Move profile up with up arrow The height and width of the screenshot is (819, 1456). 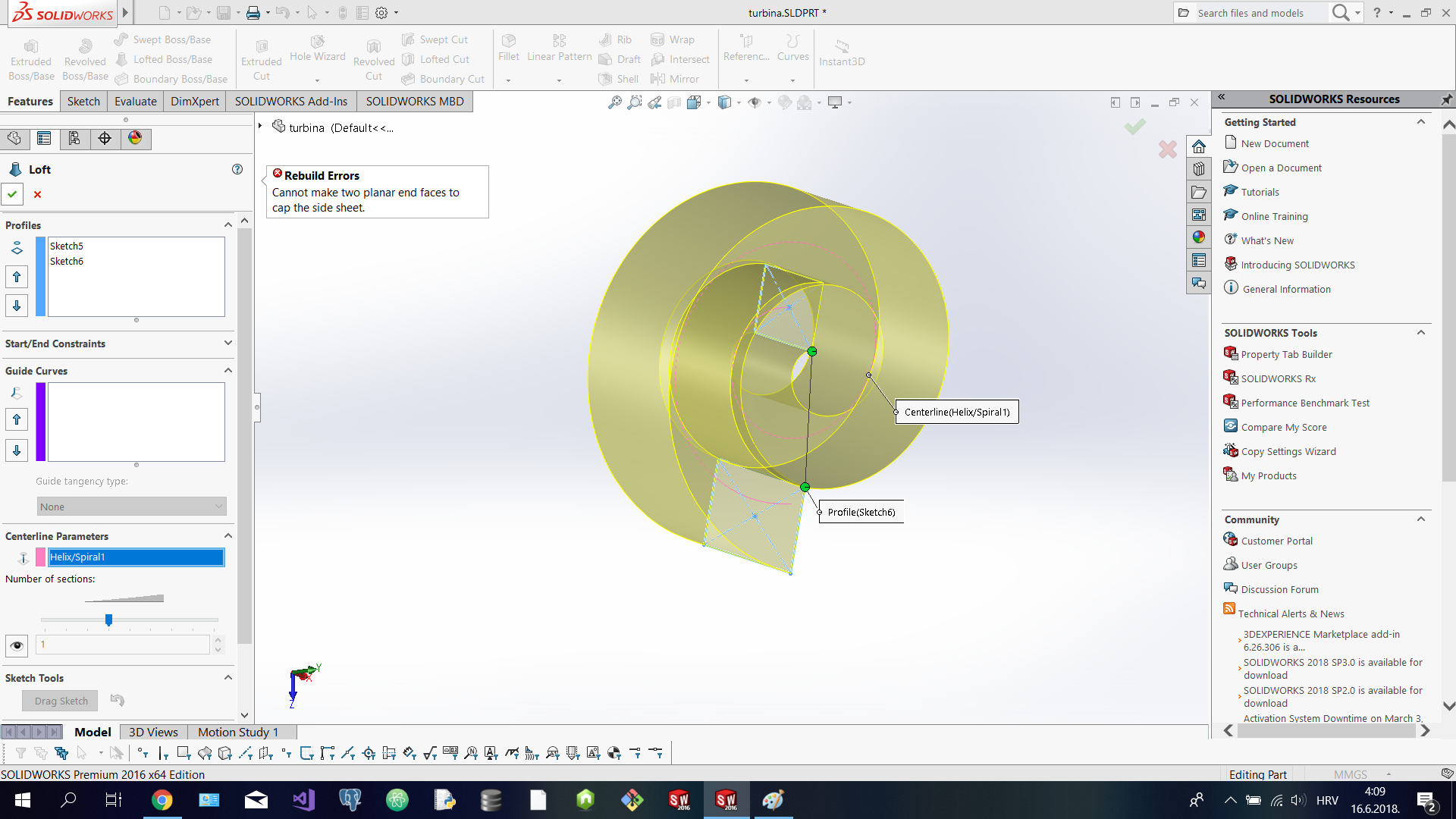pos(17,277)
